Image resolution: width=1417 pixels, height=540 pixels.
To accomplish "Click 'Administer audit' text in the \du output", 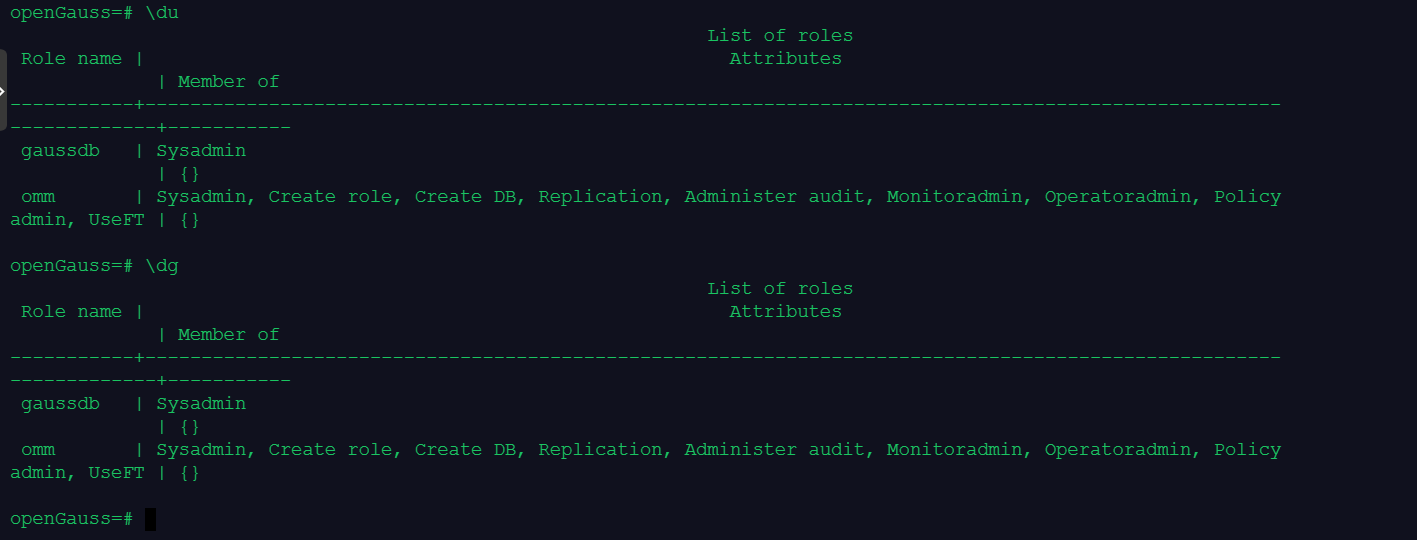I will [x=774, y=197].
